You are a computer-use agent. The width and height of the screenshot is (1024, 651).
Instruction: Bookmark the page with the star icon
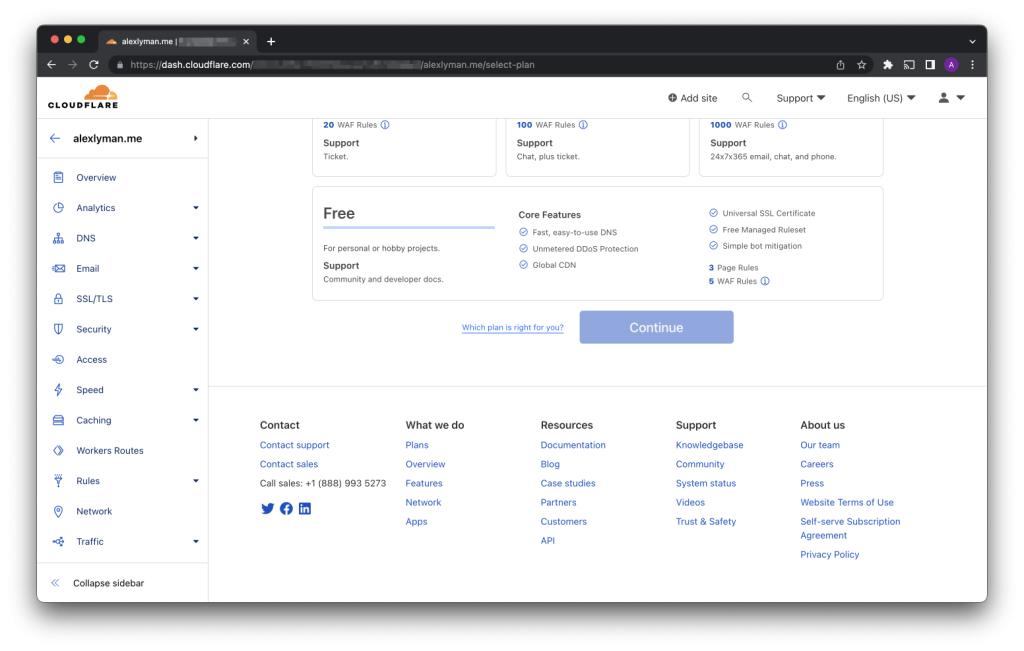pyautogui.click(x=861, y=65)
